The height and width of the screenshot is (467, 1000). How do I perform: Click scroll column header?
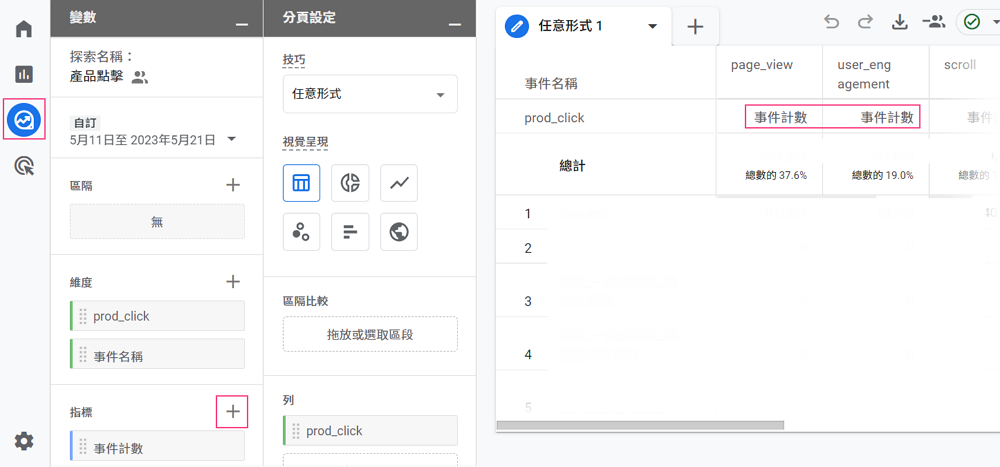click(x=959, y=65)
